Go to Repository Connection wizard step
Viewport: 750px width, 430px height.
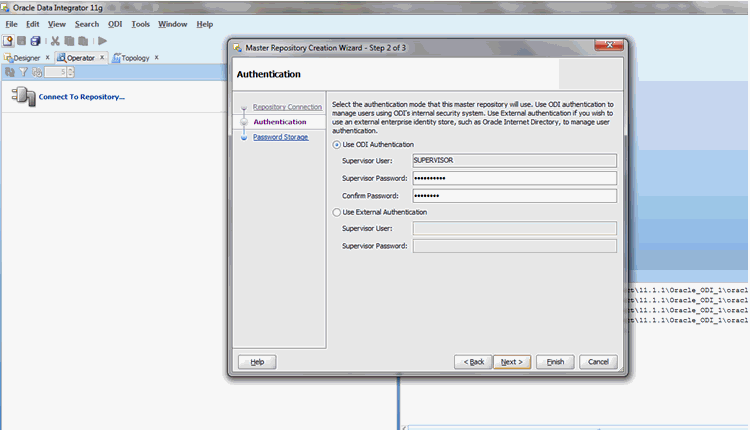[287, 107]
